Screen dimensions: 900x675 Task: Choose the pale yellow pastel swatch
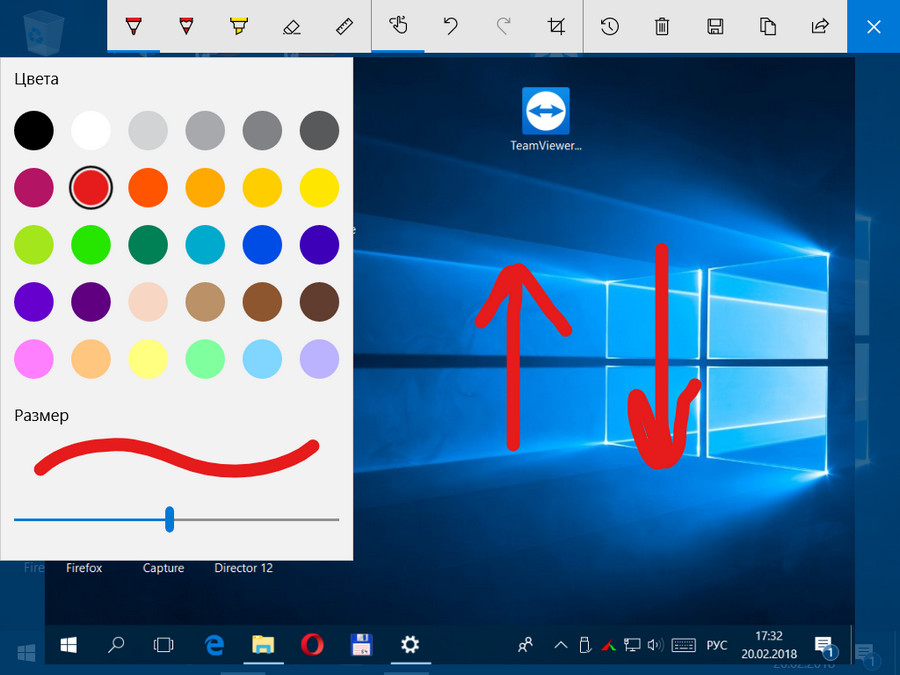coord(148,359)
